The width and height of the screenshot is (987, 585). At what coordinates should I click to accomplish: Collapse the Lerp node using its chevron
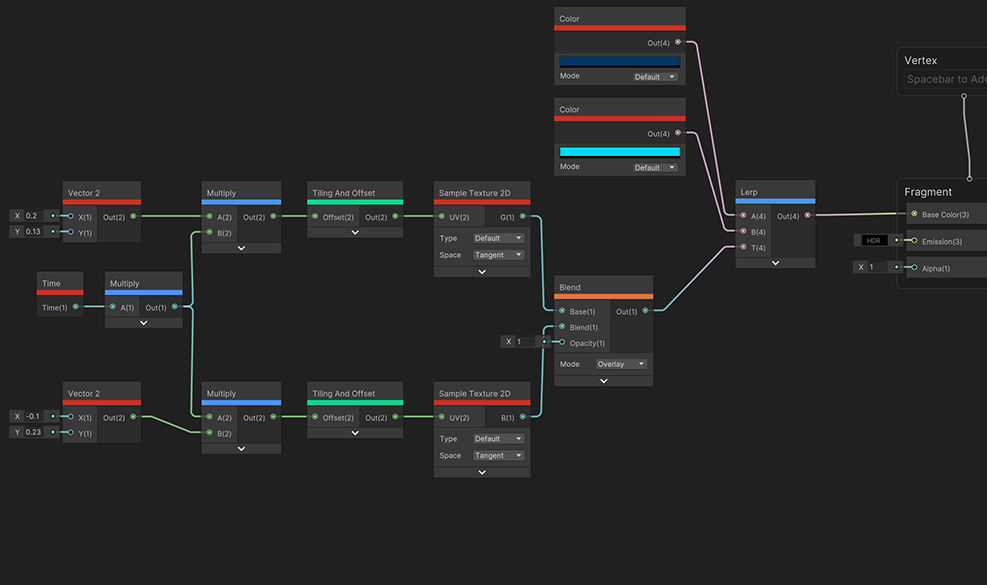[x=775, y=263]
